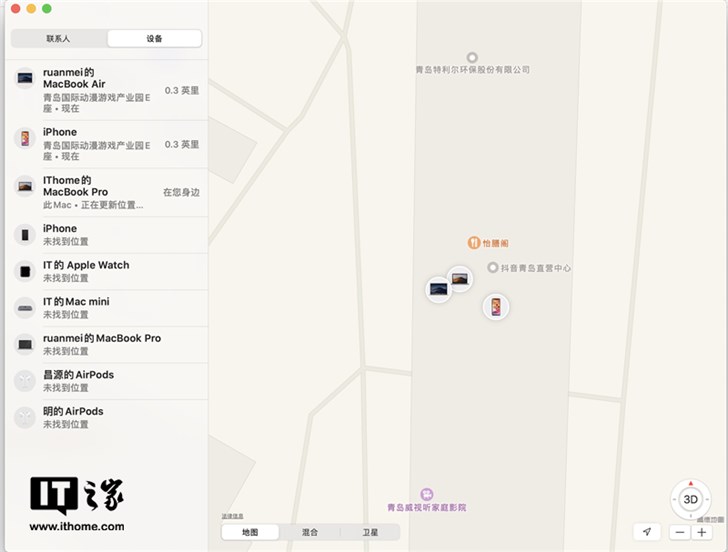Select the 地图 map view
Screen dimensions: 728x552
pyautogui.click(x=250, y=532)
